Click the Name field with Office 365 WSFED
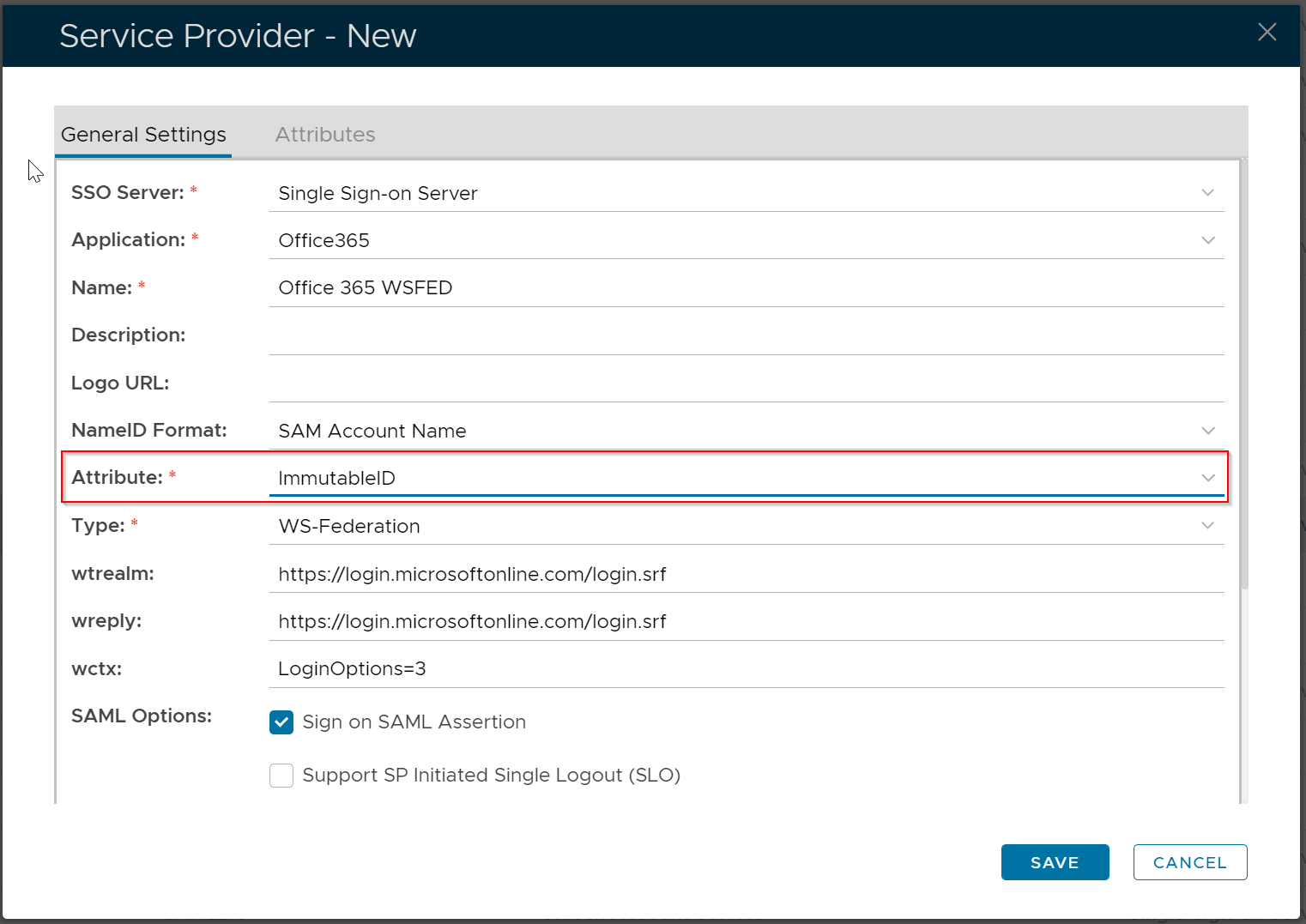Viewport: 1306px width, 924px height. [745, 288]
